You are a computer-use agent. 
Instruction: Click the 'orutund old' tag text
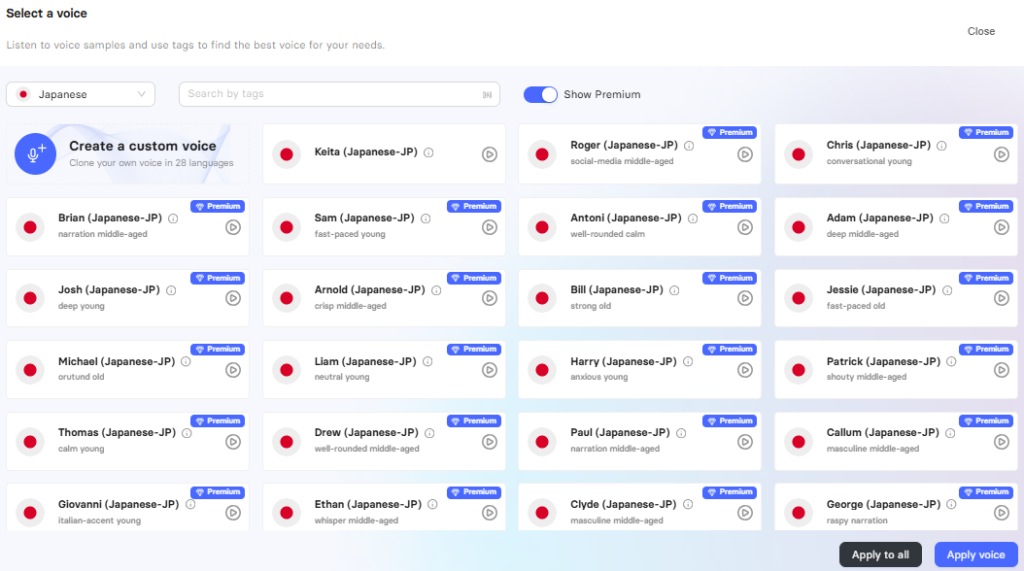tap(81, 377)
